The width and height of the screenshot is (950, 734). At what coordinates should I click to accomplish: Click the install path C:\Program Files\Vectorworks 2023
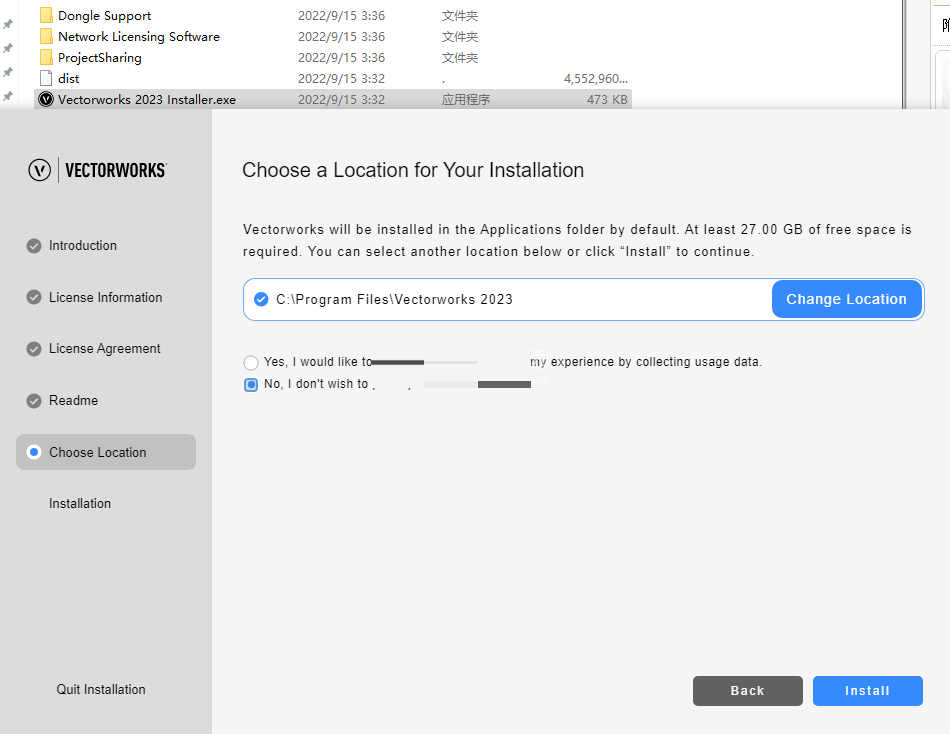tap(394, 299)
